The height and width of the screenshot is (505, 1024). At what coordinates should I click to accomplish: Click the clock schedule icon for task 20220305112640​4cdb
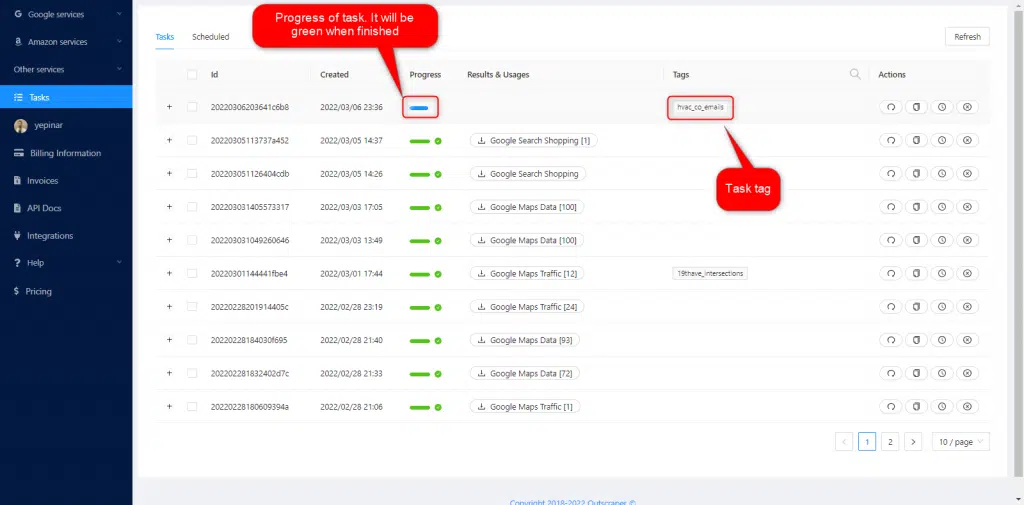click(x=941, y=174)
